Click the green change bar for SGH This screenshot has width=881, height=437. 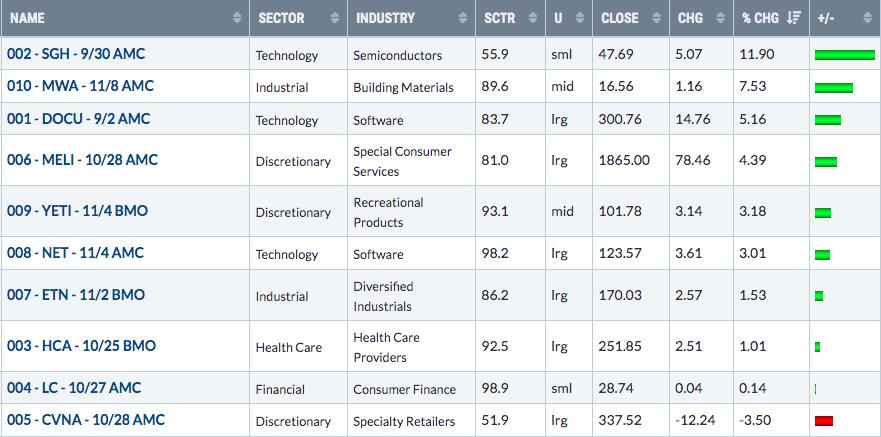point(844,54)
